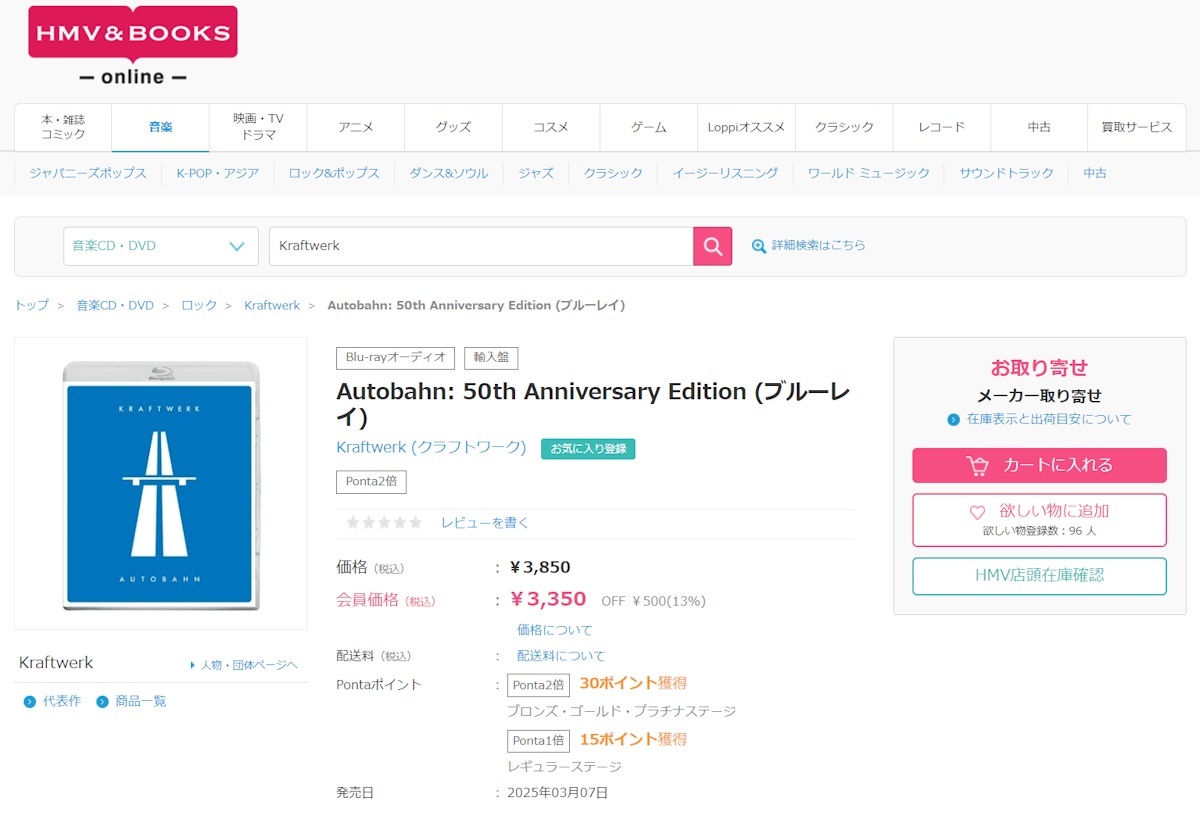The height and width of the screenshot is (816, 1200).
Task: Expand the 人物・団体ページへ link
Action: click(x=244, y=665)
